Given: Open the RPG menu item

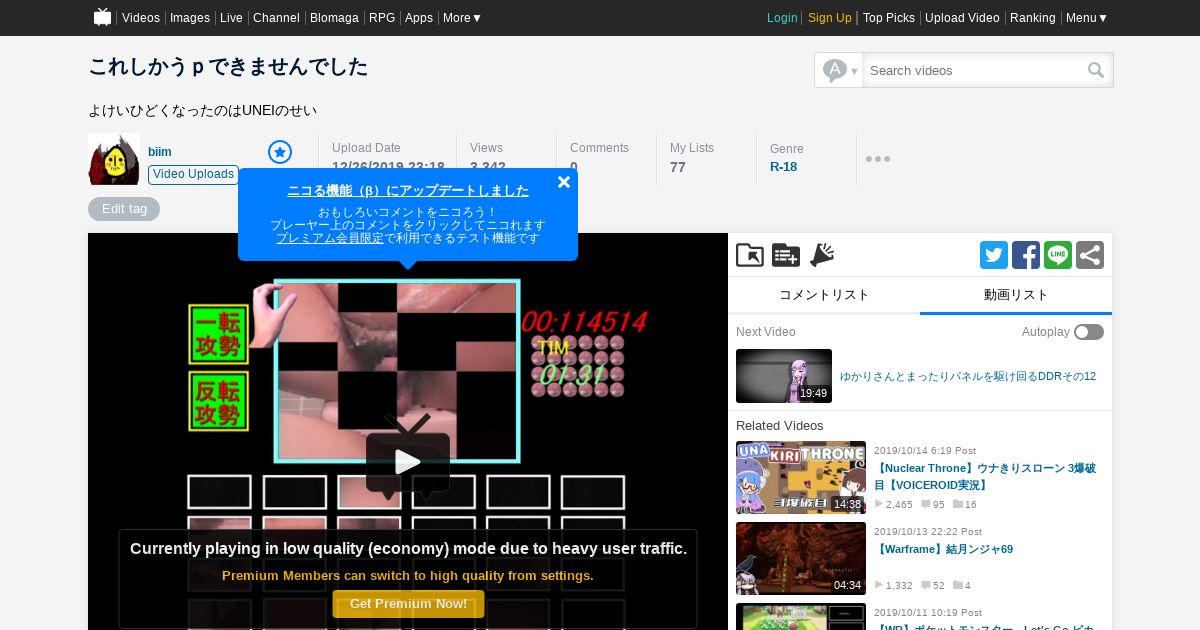Looking at the screenshot, I should [382, 18].
